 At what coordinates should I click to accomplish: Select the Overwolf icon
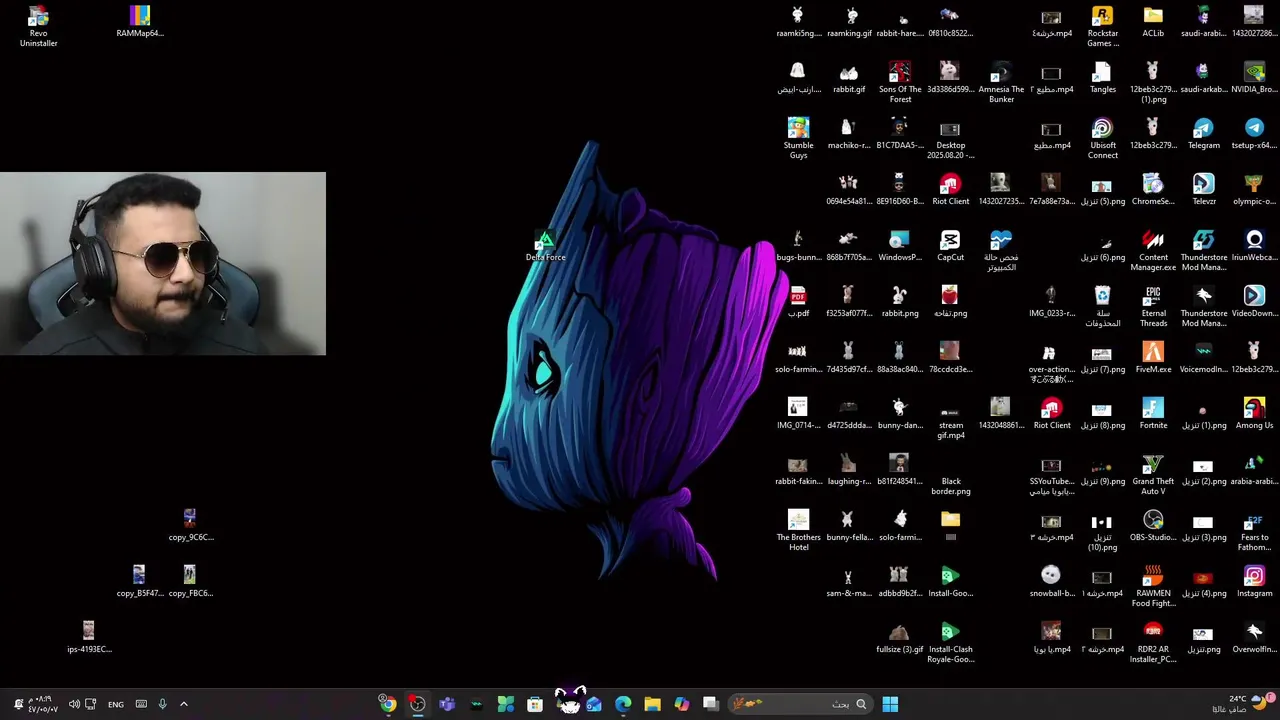1254,637
